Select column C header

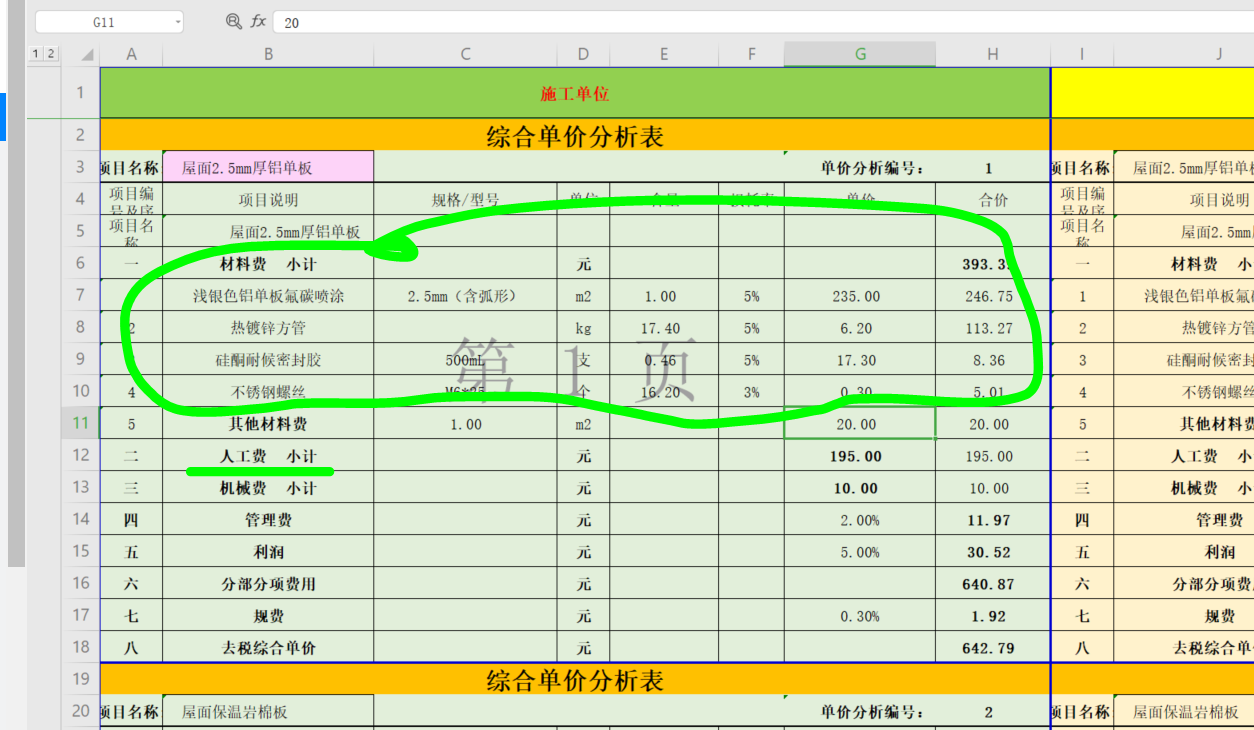click(x=465, y=55)
